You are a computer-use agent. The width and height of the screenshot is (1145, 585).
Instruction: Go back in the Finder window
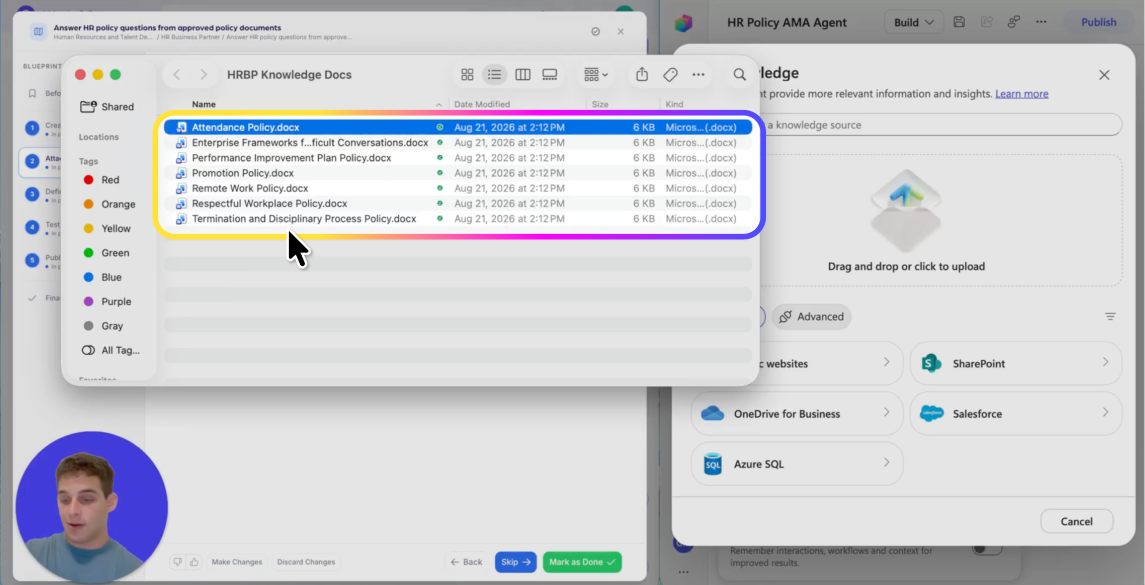tap(177, 74)
